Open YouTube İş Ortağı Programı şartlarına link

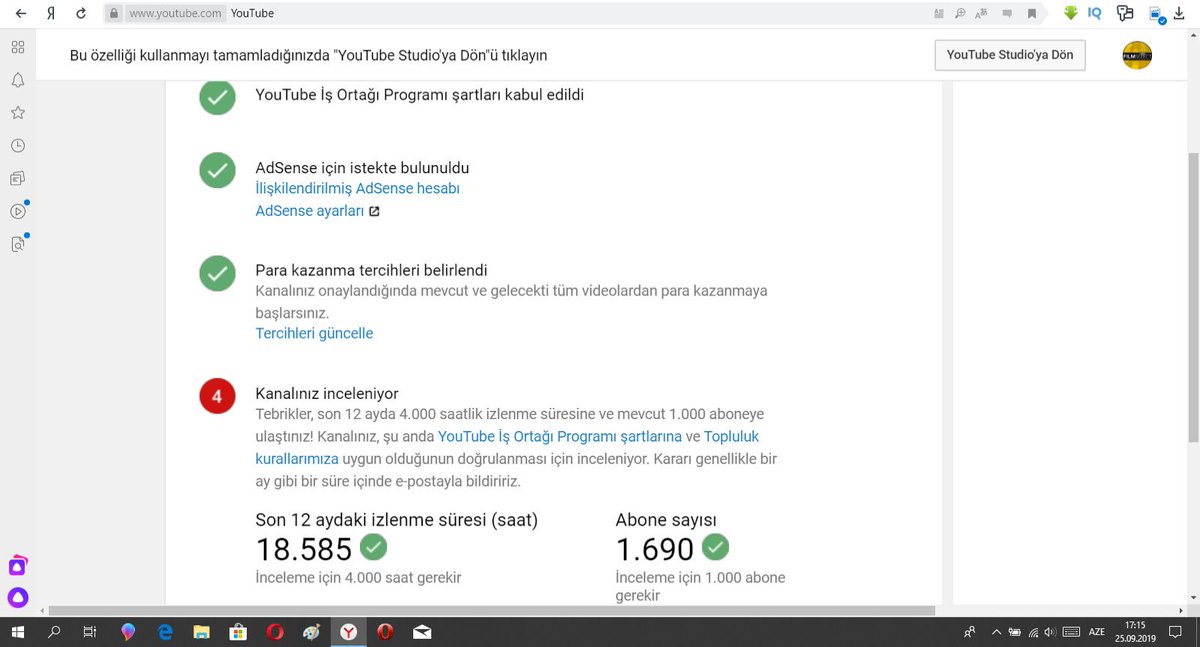click(x=560, y=436)
